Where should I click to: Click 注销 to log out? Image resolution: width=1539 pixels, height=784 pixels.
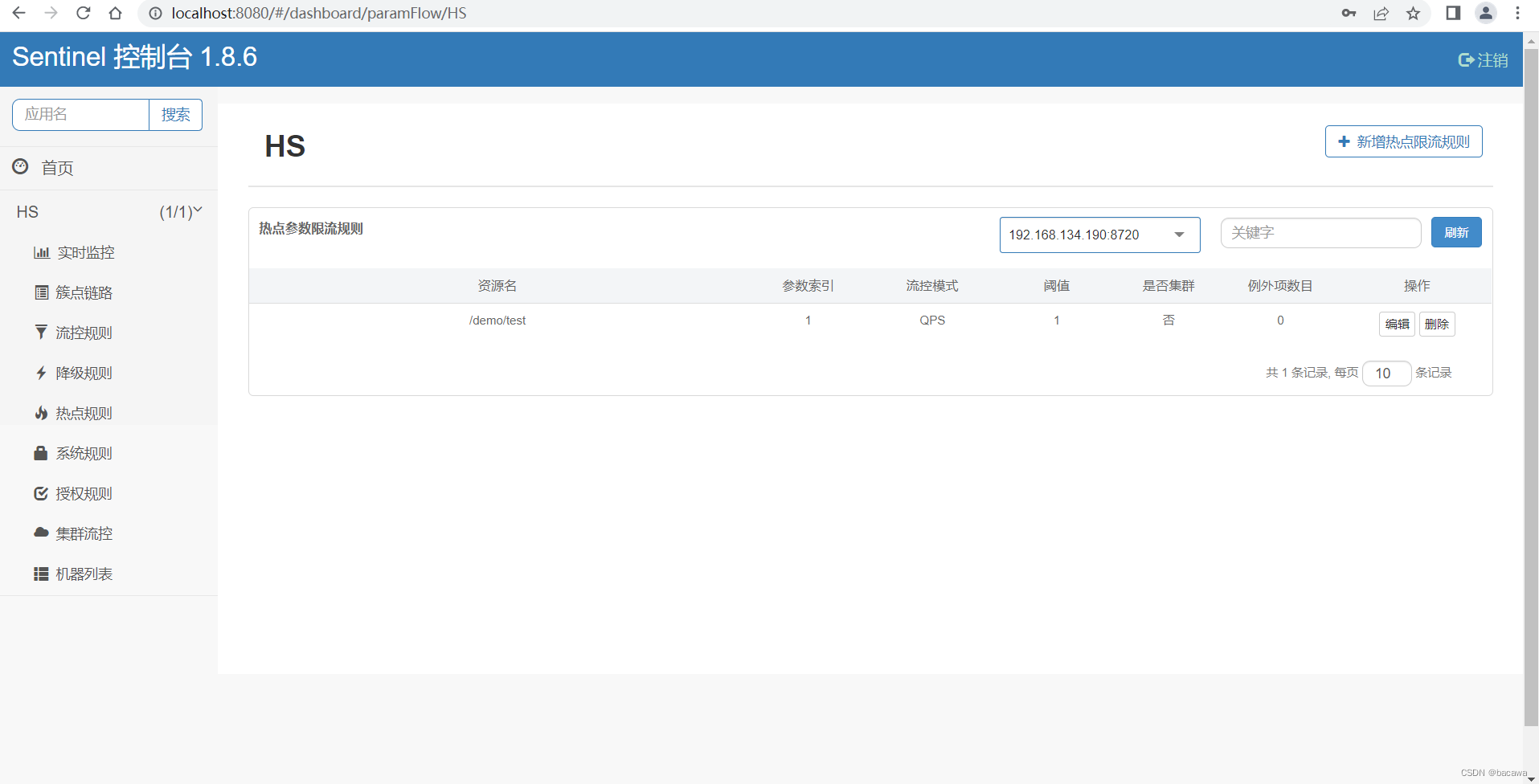click(x=1483, y=59)
